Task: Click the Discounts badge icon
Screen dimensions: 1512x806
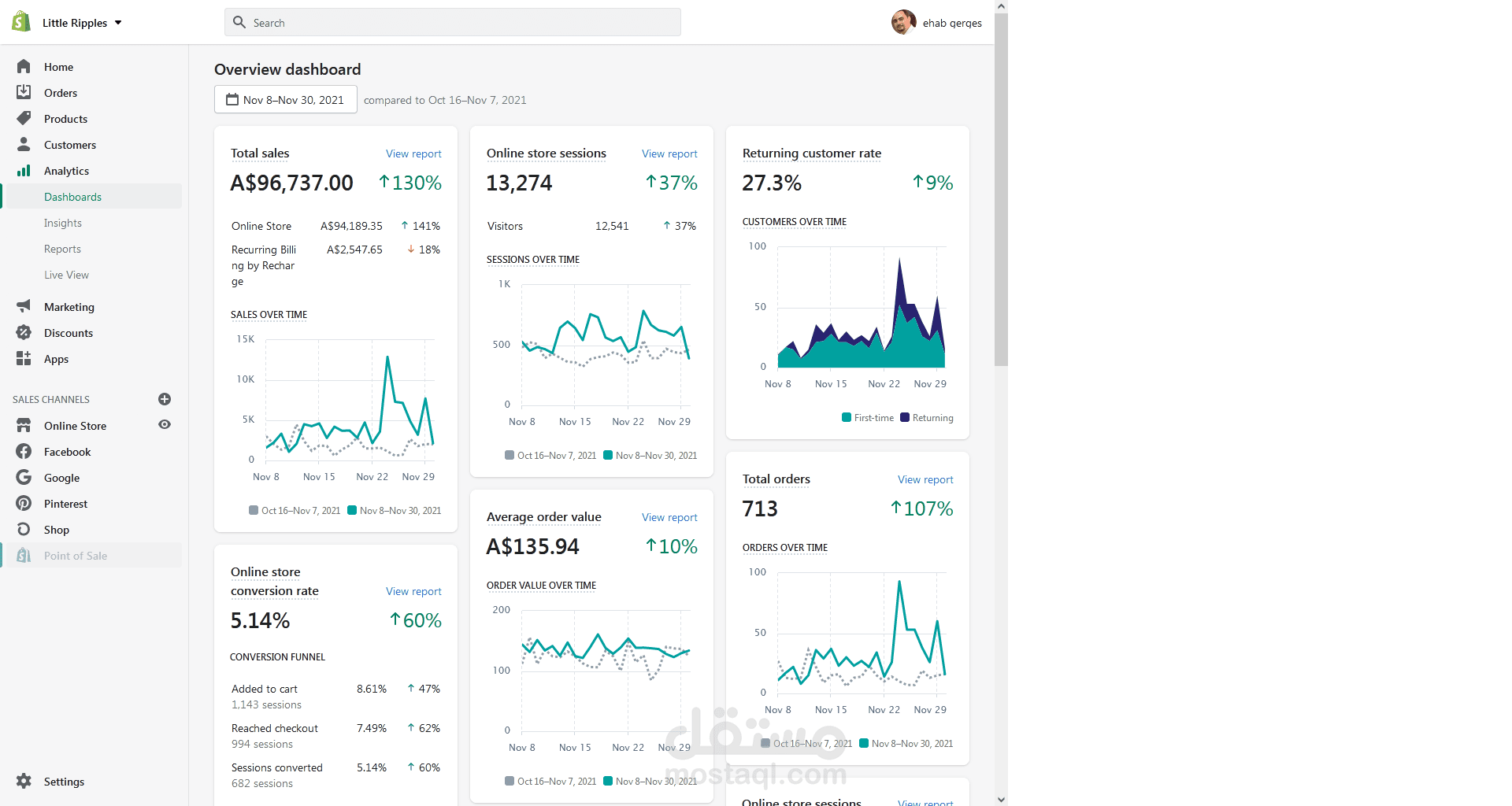Action: pos(24,332)
